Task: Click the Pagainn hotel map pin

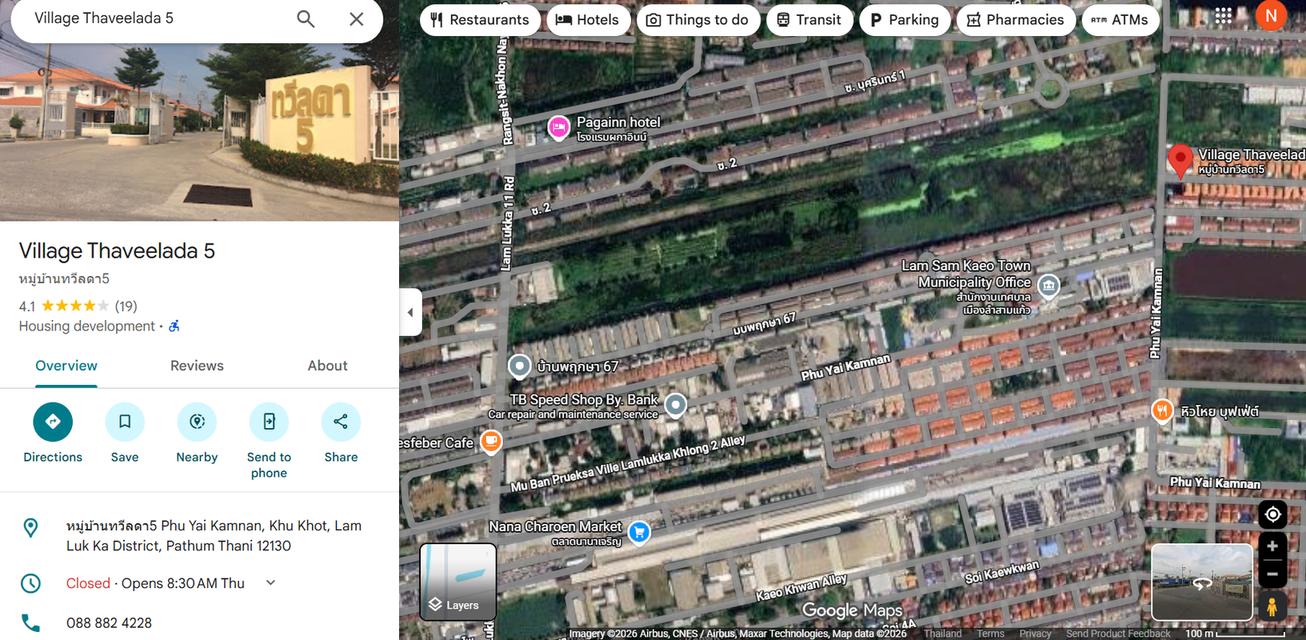Action: coord(558,127)
